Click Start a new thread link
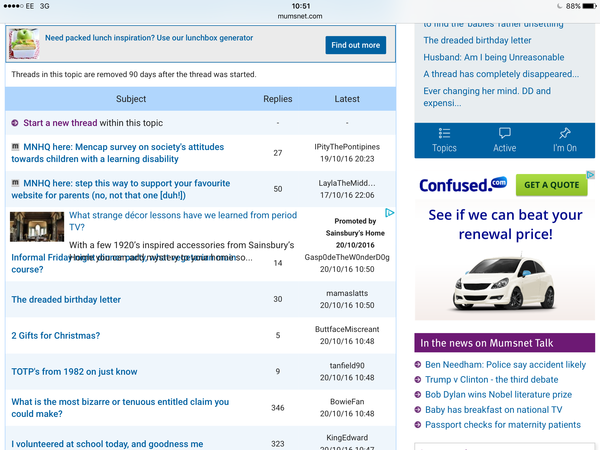This screenshot has height=450, width=600. 60,123
